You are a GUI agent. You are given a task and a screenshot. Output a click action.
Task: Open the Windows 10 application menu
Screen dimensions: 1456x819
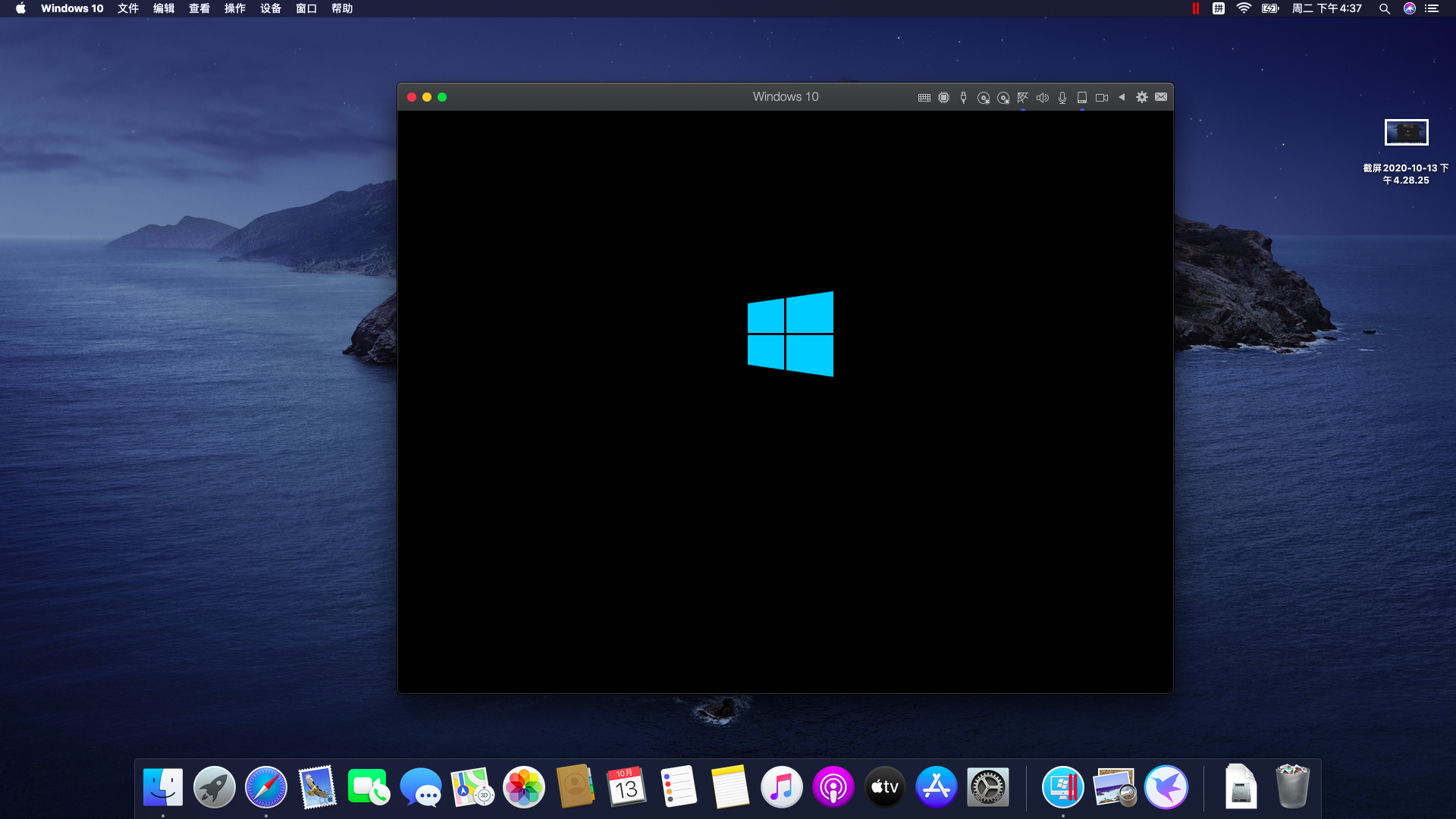(x=72, y=8)
